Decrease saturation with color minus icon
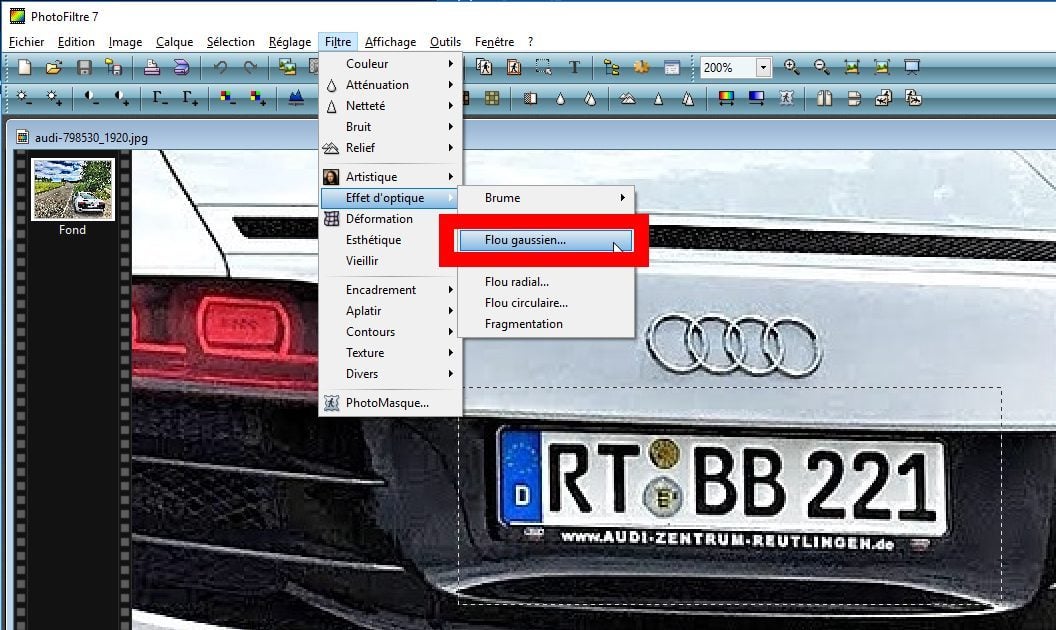Image resolution: width=1056 pixels, height=630 pixels. click(228, 98)
